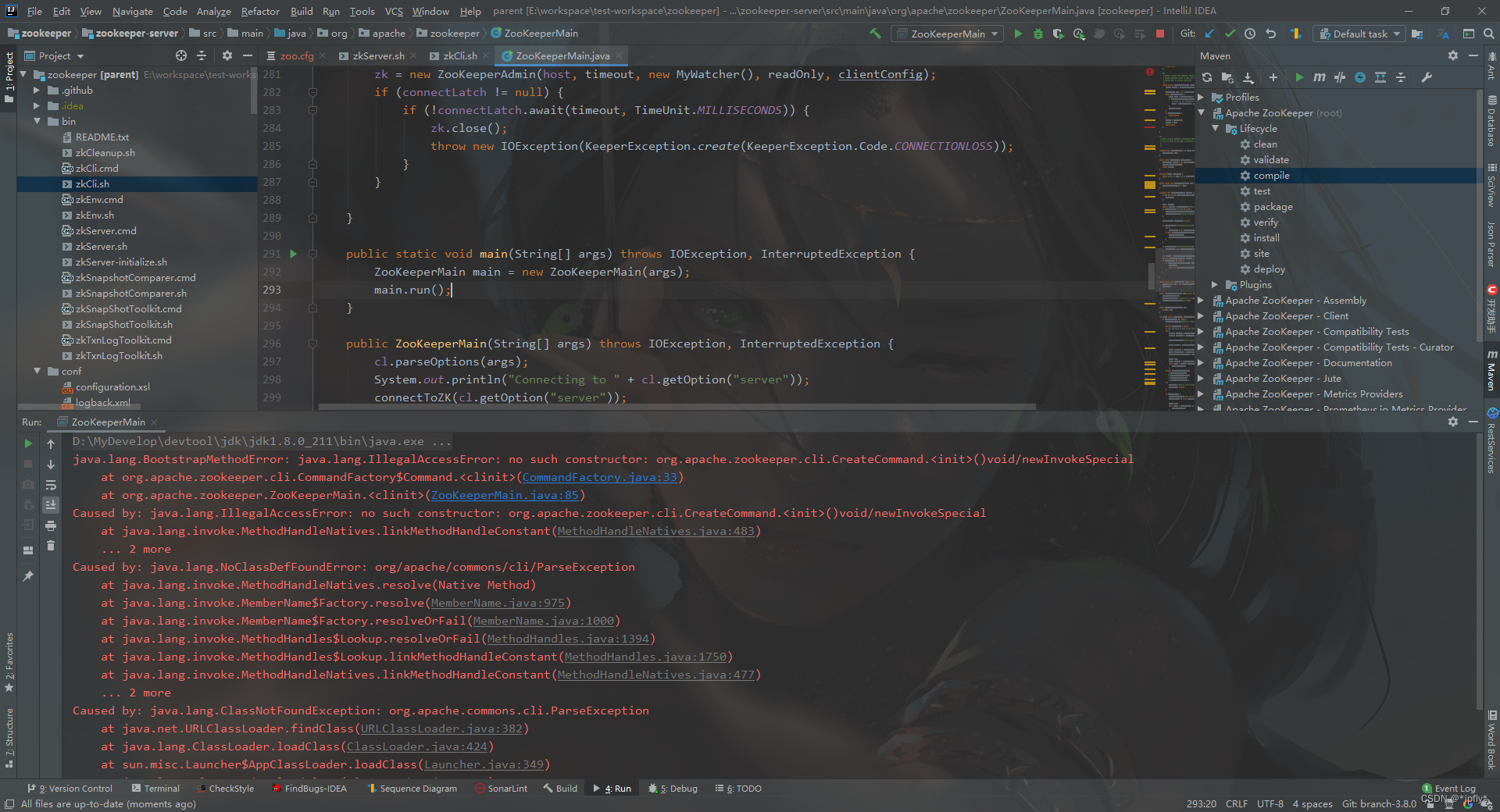Viewport: 1500px width, 812px height.
Task: Open the VCS menu
Action: (x=394, y=11)
